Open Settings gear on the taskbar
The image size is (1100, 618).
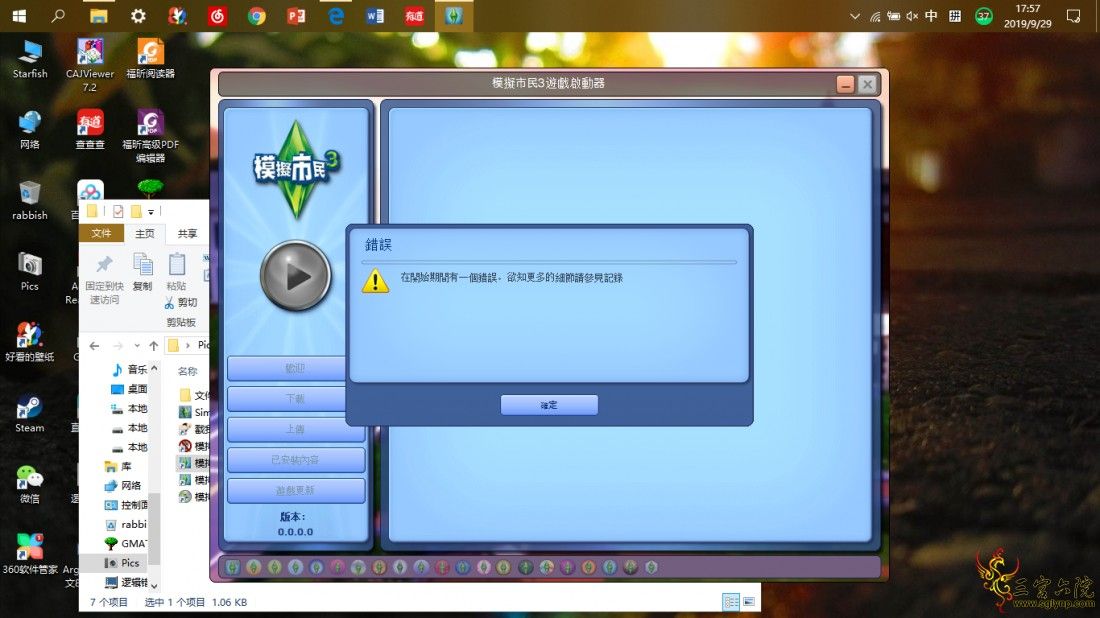pos(138,16)
